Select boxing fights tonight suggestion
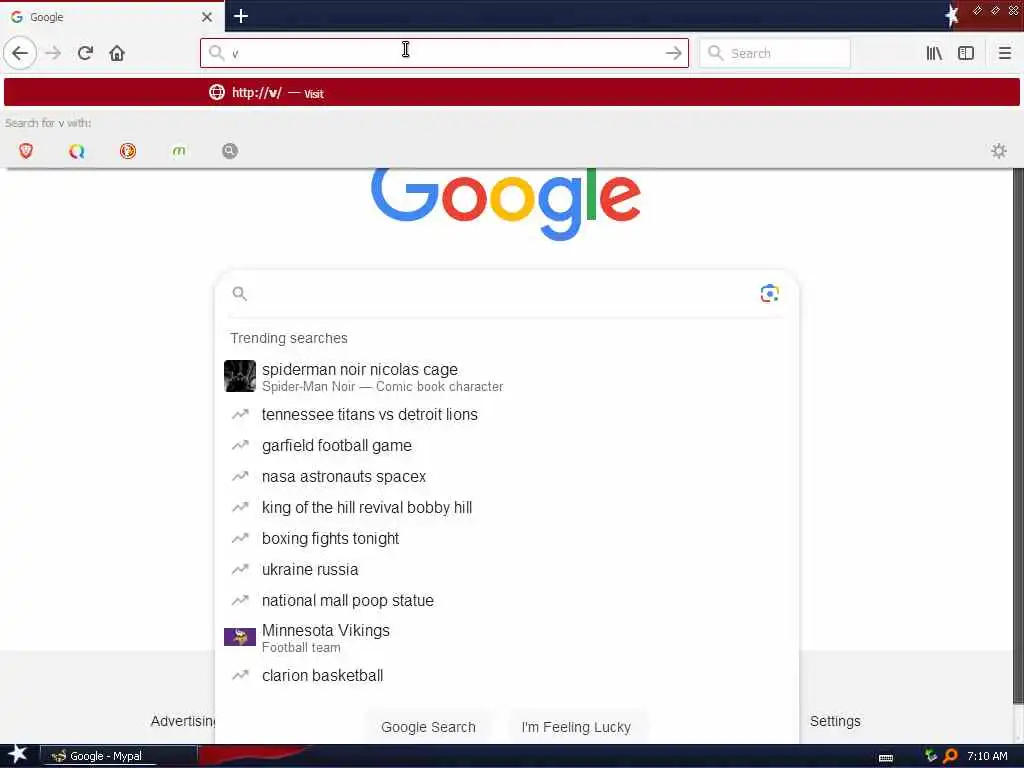 506,538
